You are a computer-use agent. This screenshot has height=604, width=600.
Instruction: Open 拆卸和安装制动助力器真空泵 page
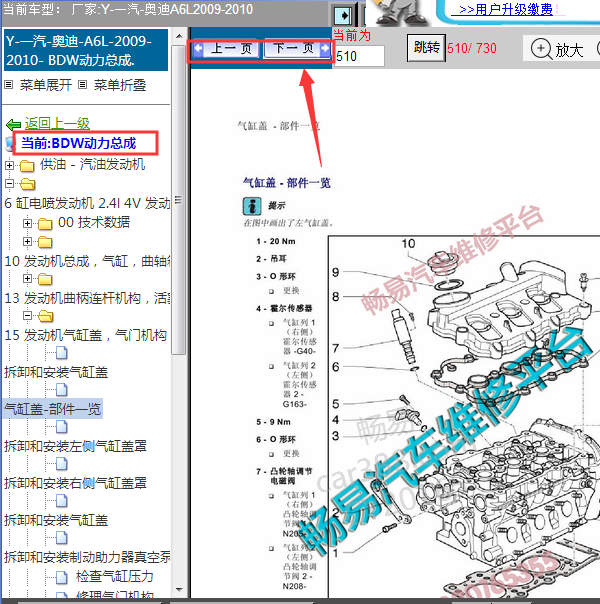click(x=87, y=557)
